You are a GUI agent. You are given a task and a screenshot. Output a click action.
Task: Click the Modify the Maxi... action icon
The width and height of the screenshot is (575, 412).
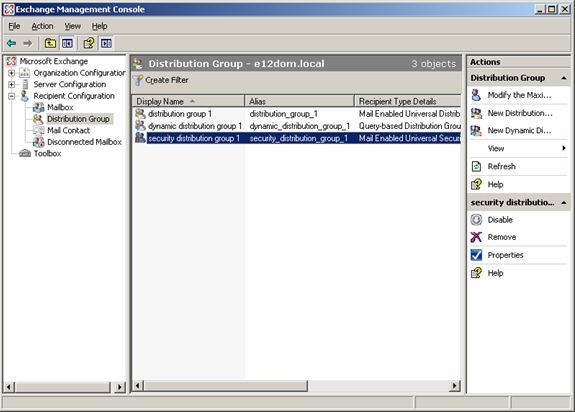tap(476, 95)
